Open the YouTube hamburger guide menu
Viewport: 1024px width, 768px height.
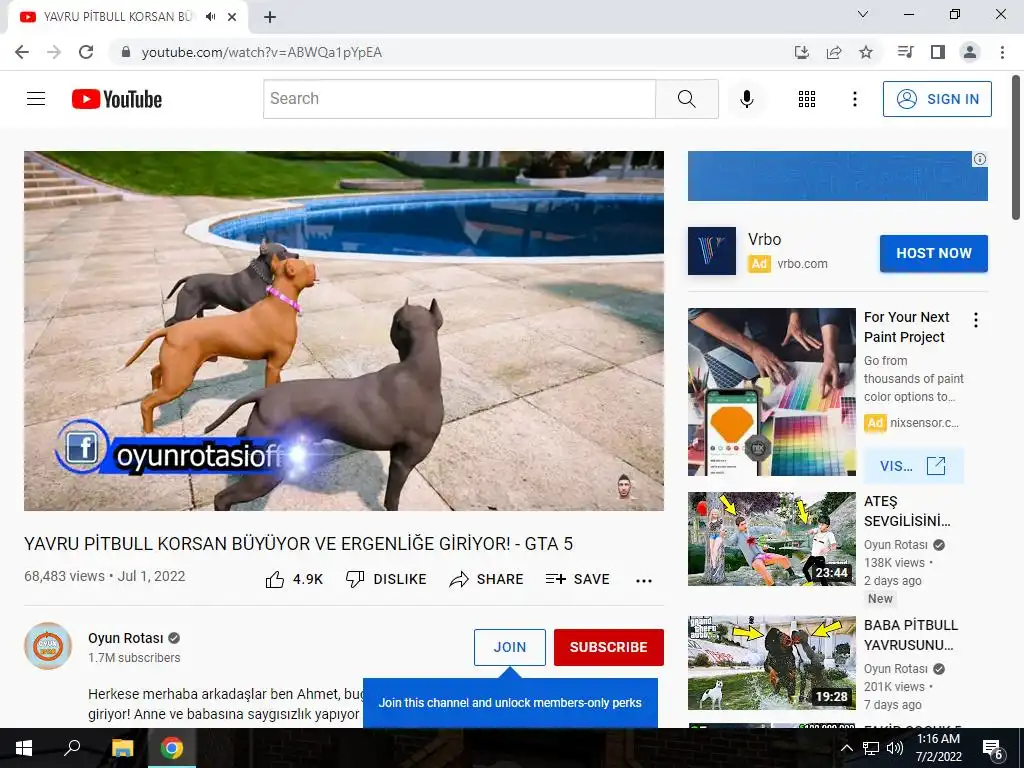(36, 99)
